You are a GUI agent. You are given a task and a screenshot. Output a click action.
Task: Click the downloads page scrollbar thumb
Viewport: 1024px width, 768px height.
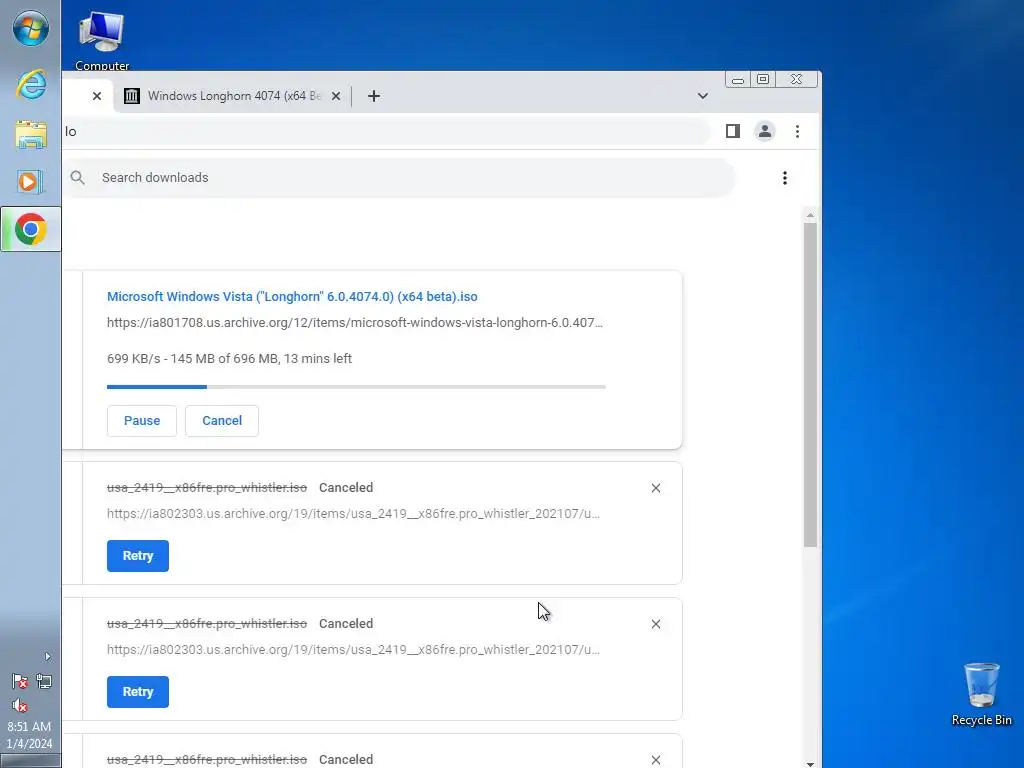pos(810,385)
